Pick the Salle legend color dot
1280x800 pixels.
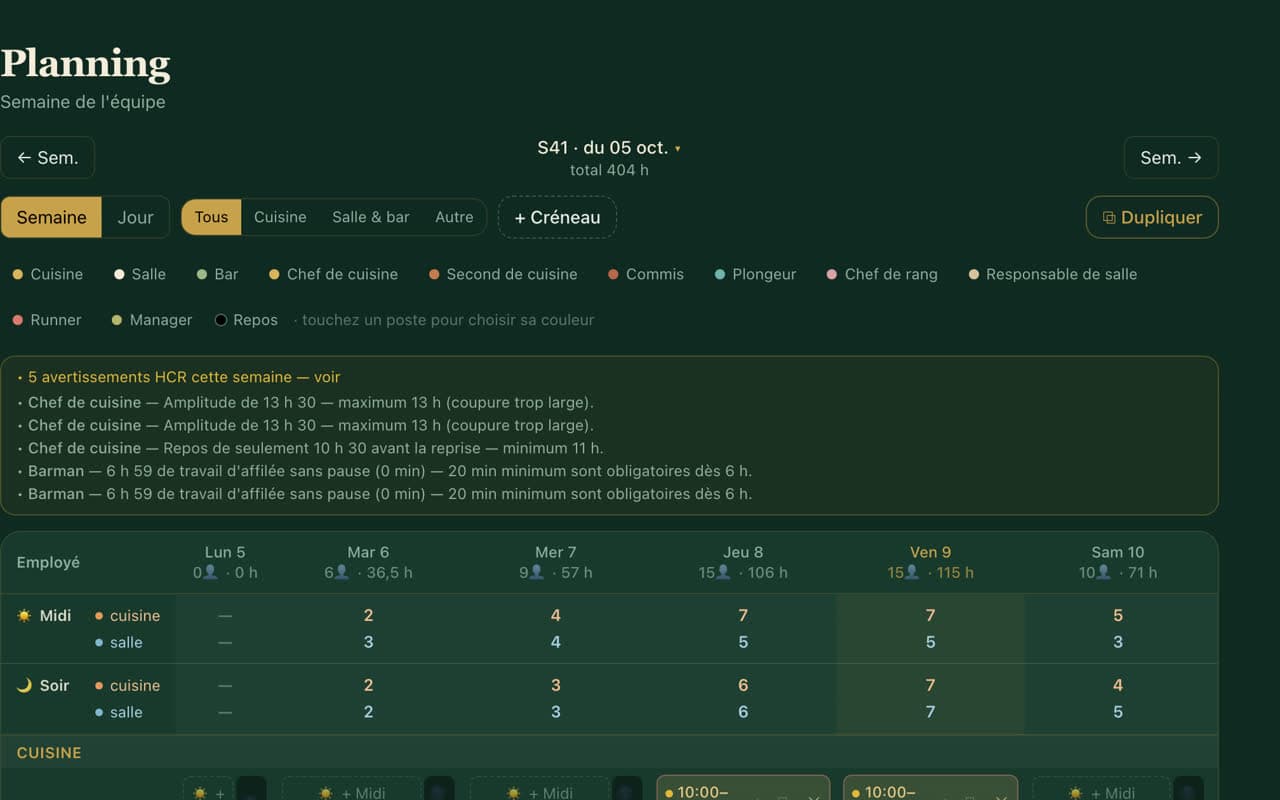click(119, 274)
